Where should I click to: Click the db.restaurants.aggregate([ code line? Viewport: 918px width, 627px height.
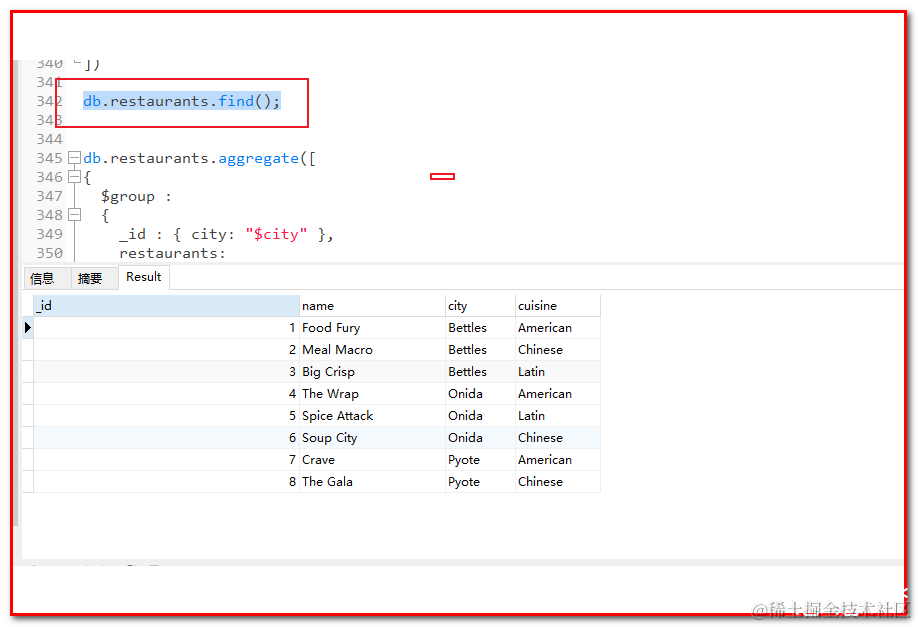pyautogui.click(x=199, y=159)
